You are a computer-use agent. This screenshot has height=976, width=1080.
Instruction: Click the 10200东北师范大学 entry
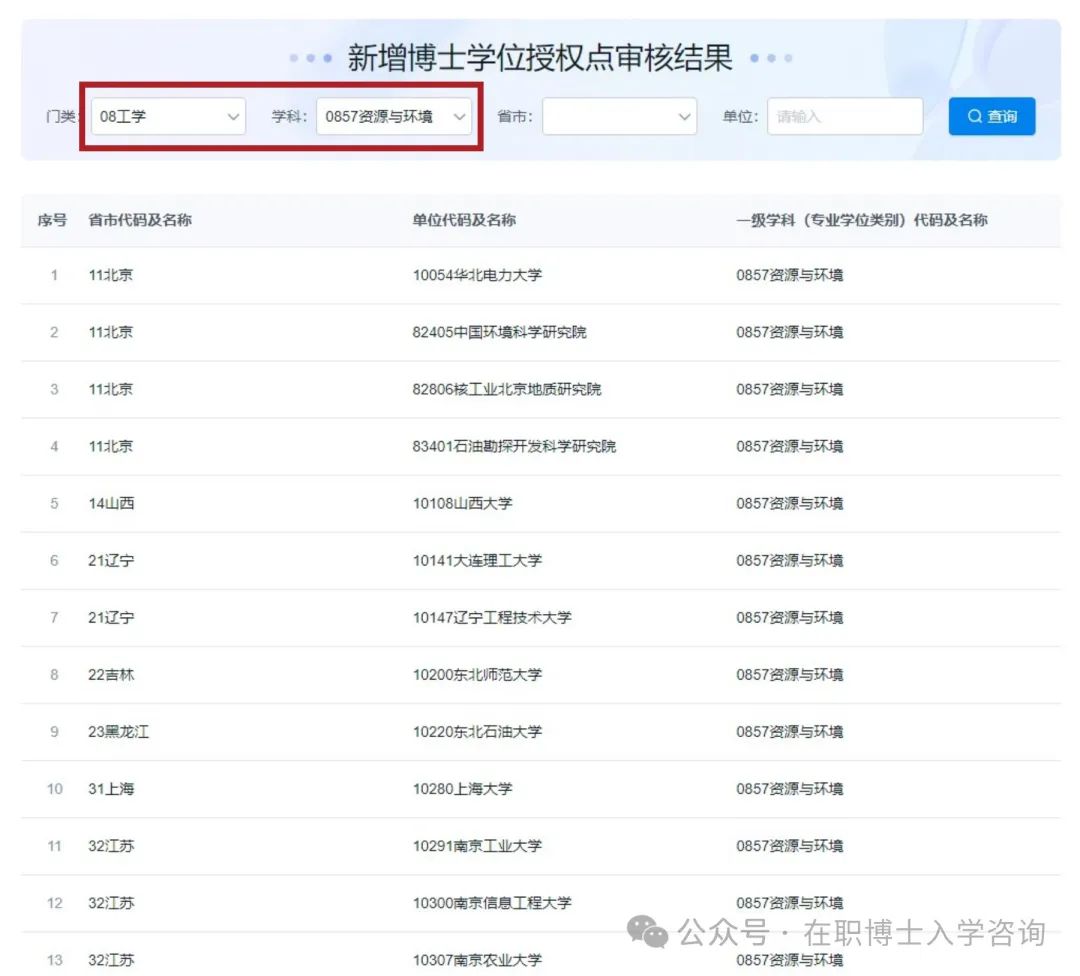pyautogui.click(x=477, y=675)
